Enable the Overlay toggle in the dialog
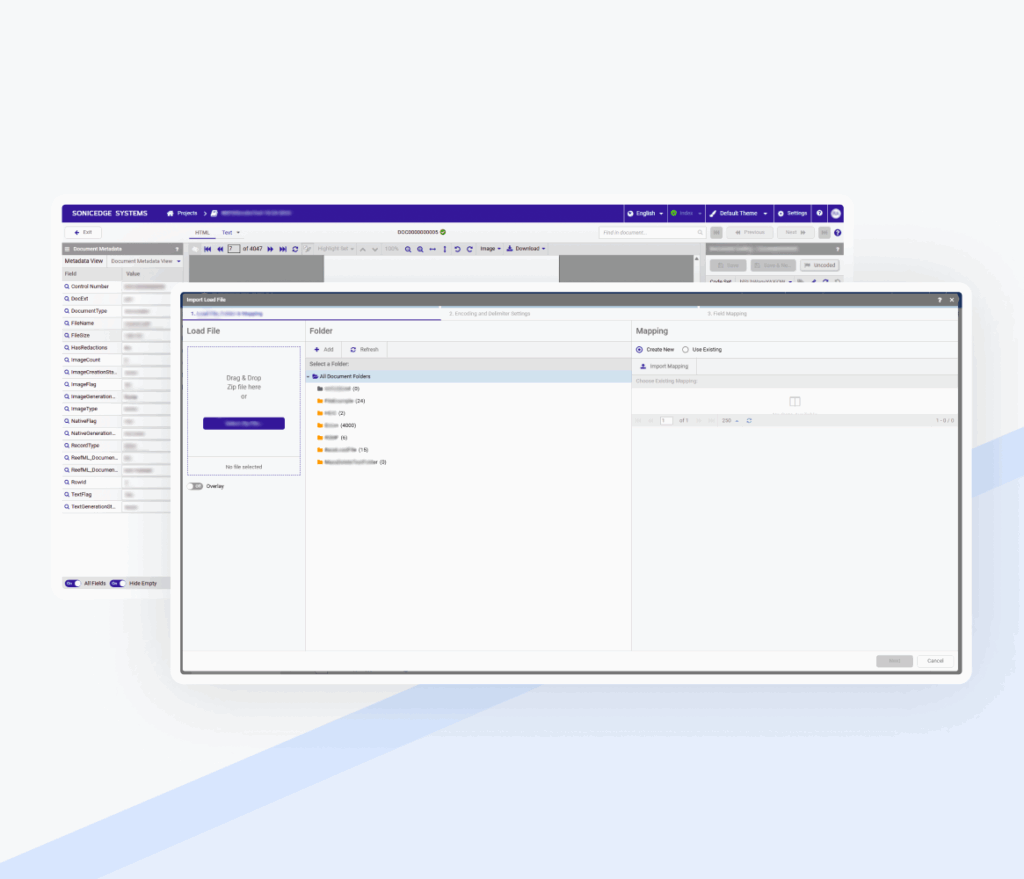The height and width of the screenshot is (879, 1024). pos(196,486)
